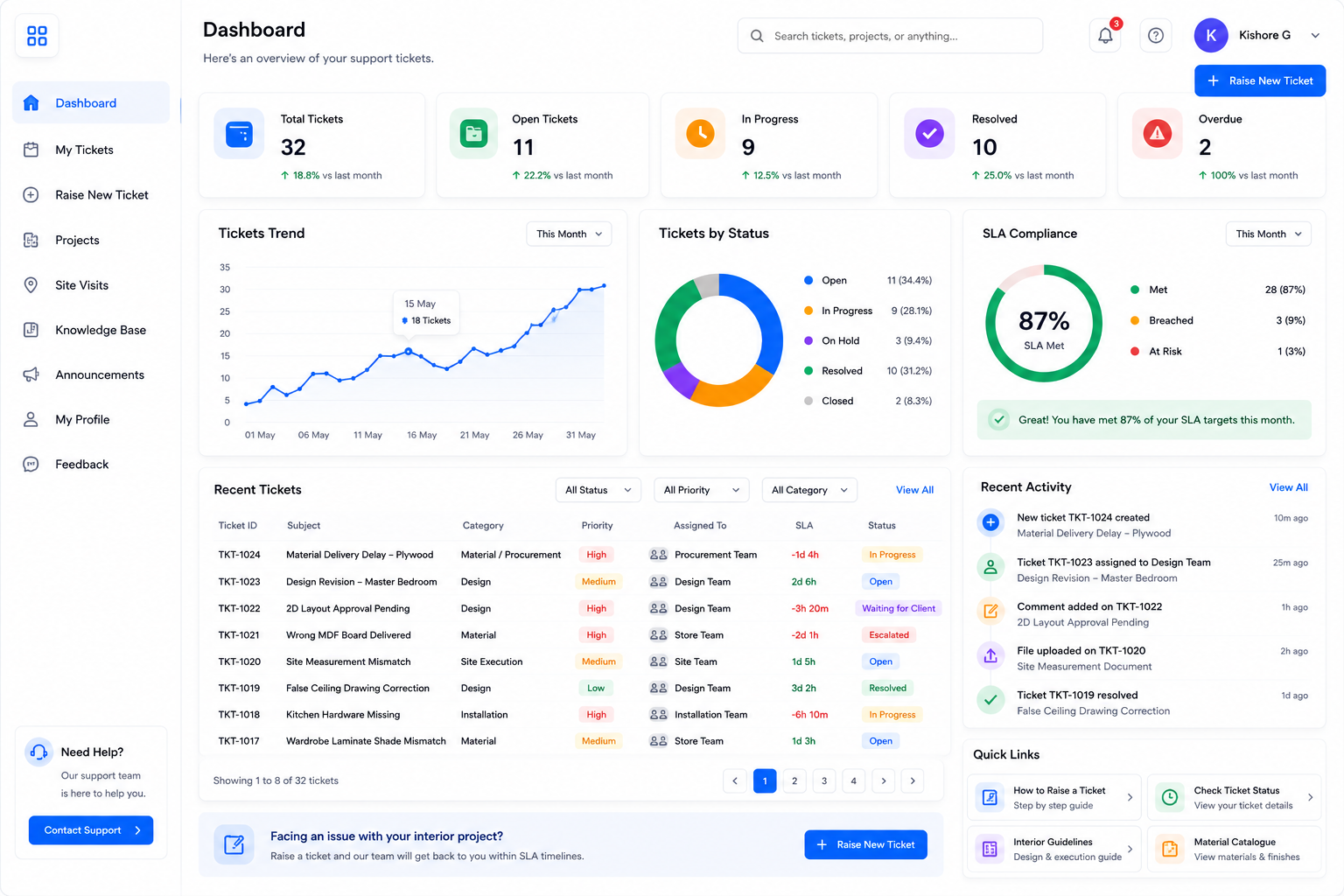Click the file uploaded activity icon
The width and height of the screenshot is (1344, 896).
coord(990,655)
